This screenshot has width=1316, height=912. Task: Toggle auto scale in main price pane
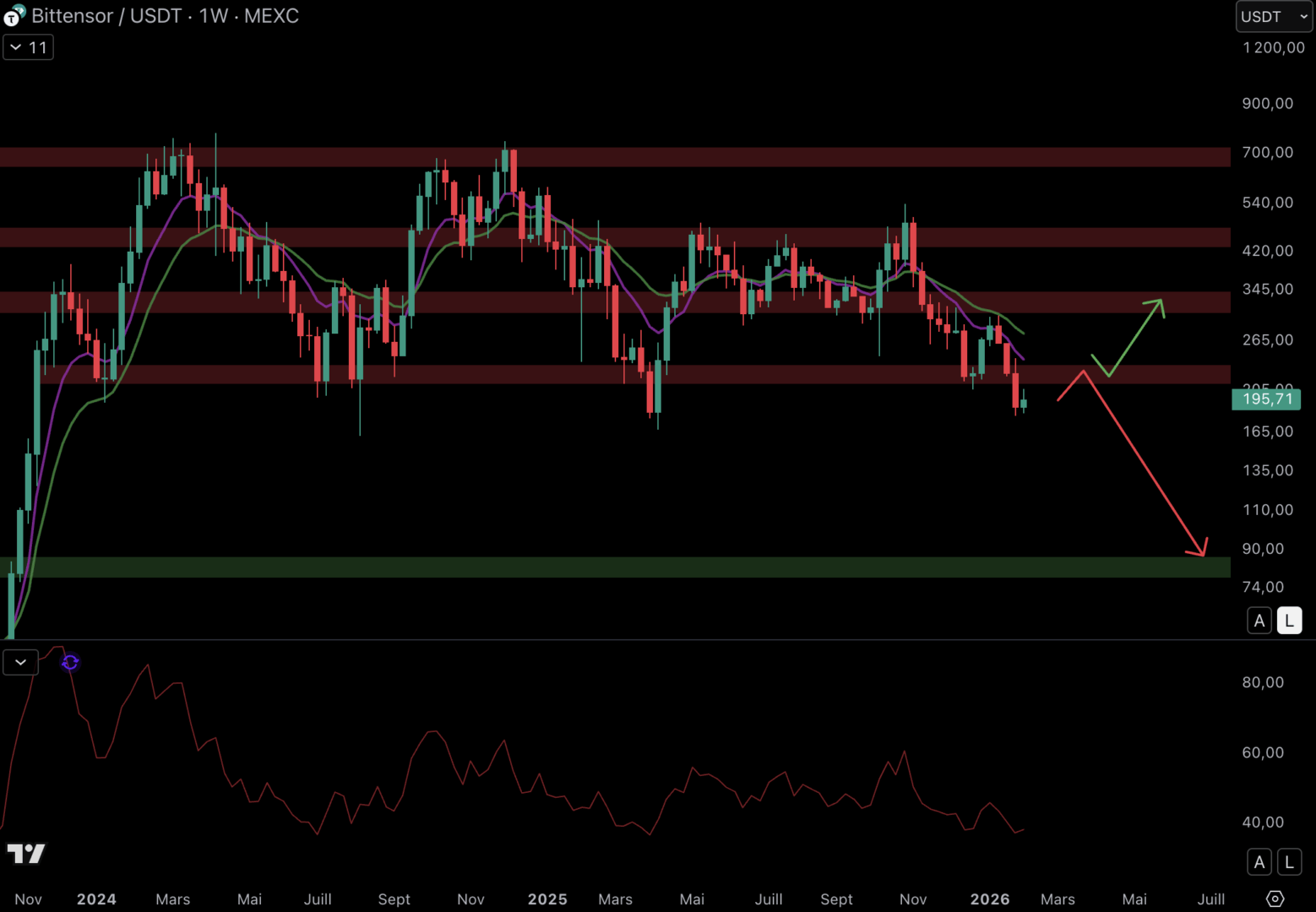click(x=1259, y=621)
